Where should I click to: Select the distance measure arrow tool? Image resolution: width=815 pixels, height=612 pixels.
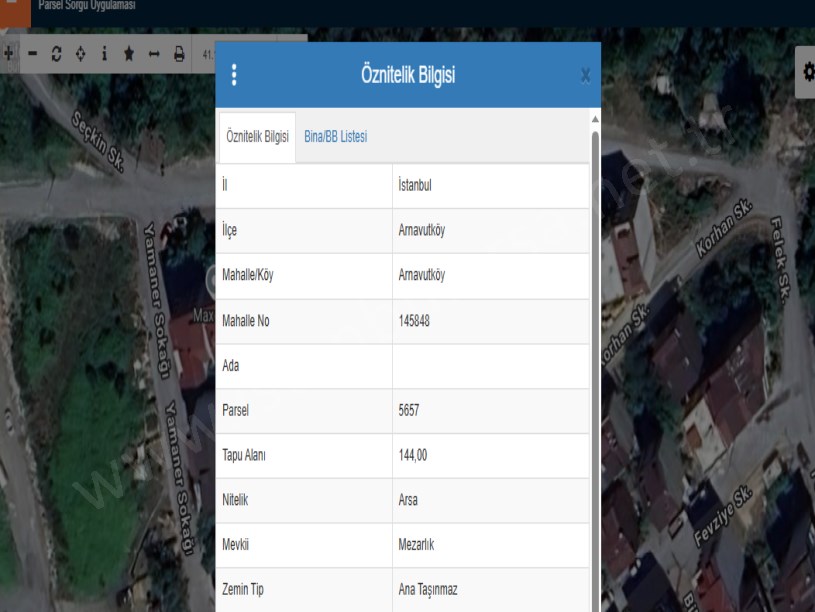pos(154,53)
